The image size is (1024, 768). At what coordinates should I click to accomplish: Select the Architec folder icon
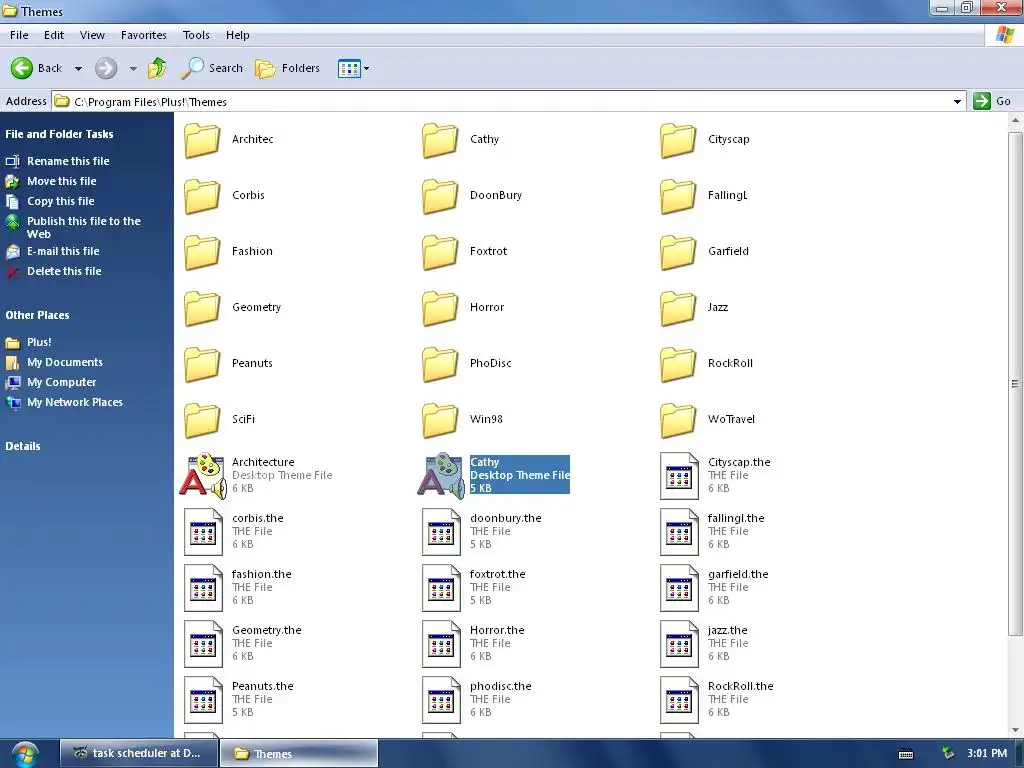click(x=202, y=140)
